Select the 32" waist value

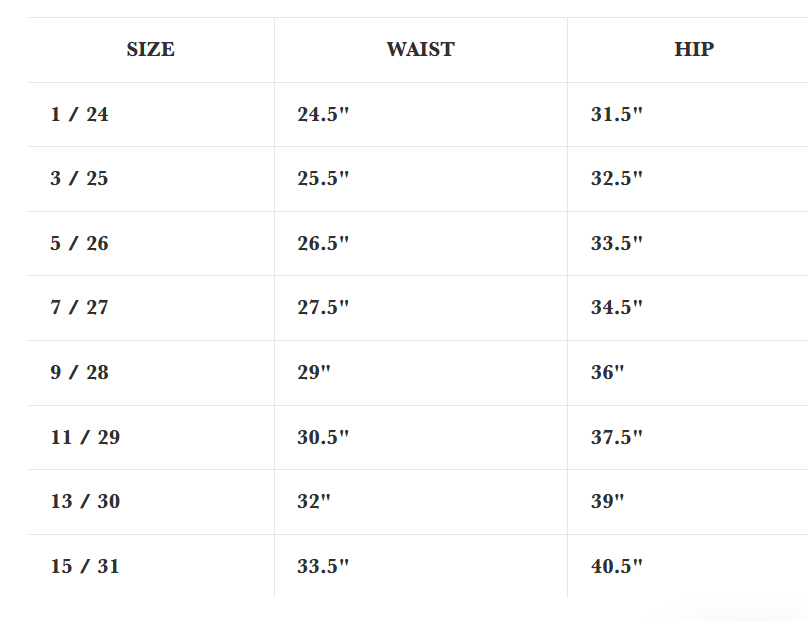coord(314,502)
